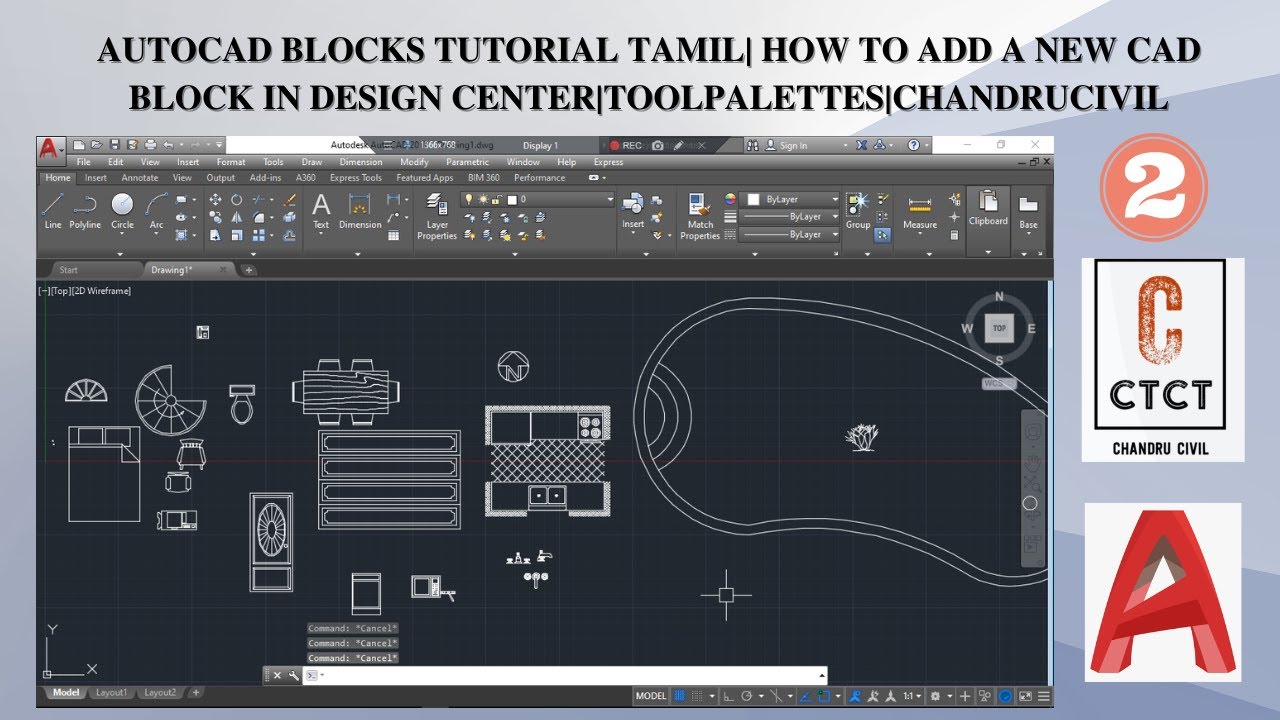Open the File menu
Image resolution: width=1280 pixels, height=720 pixels.
pyautogui.click(x=84, y=162)
